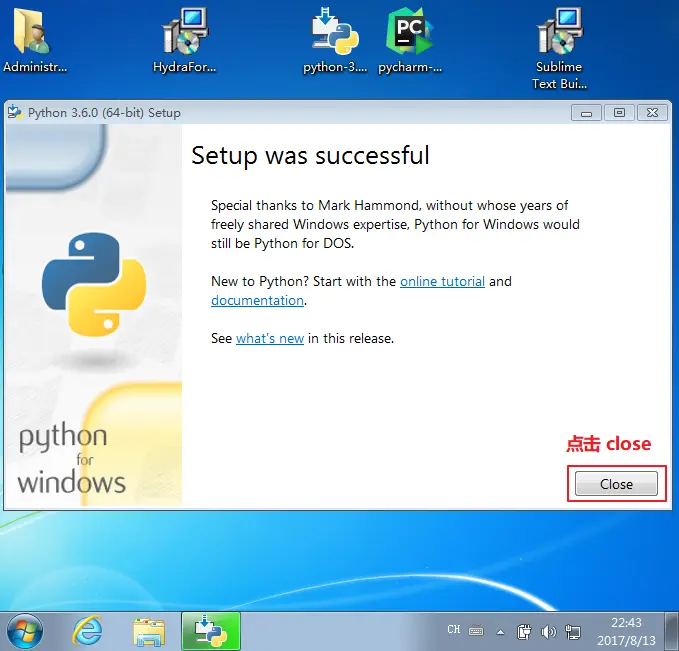Open Windows Explorer from the taskbar

(x=149, y=632)
